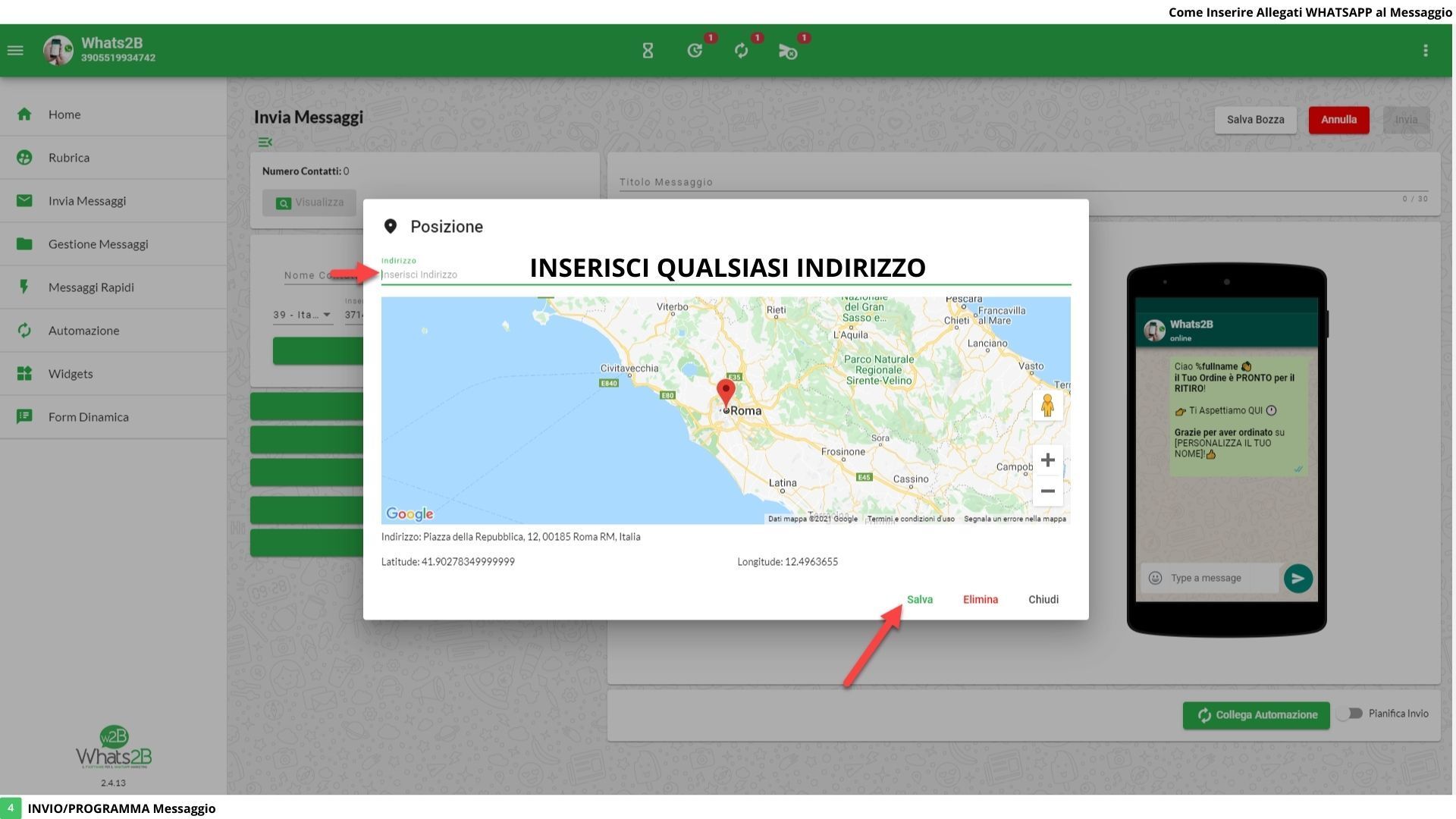Go to Home in the sidebar
The width and height of the screenshot is (1456, 819).
click(x=114, y=115)
